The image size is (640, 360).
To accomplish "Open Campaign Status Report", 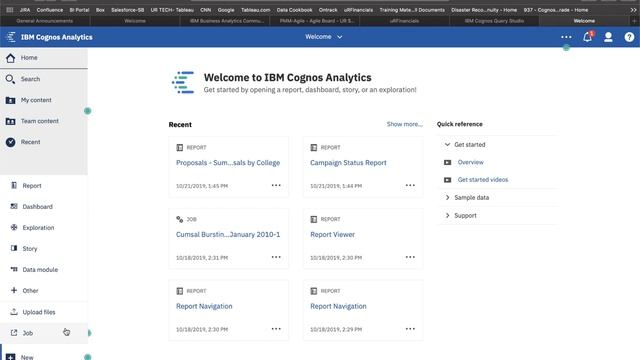I will 348,162.
